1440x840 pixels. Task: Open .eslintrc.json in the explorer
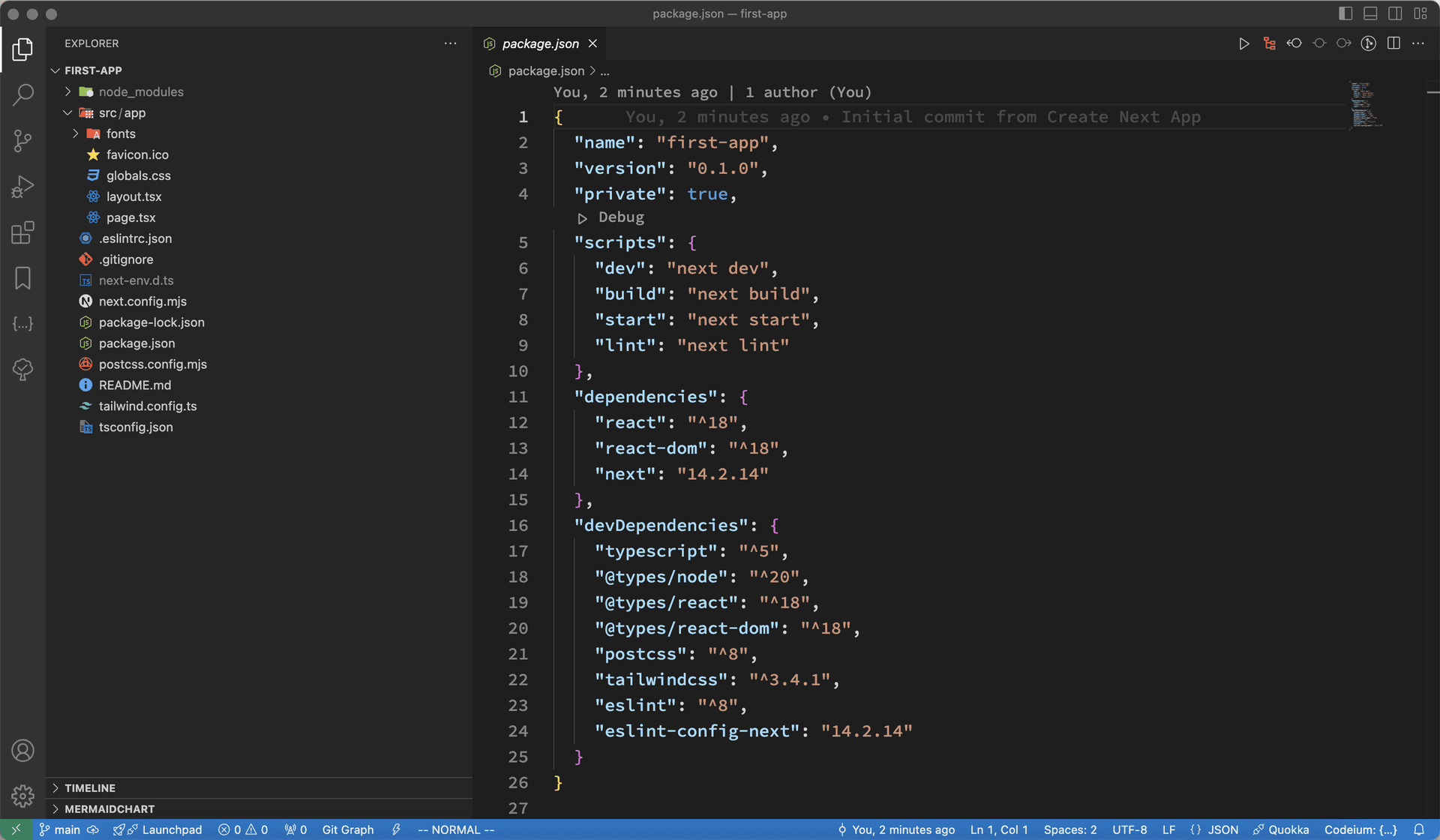pyautogui.click(x=259, y=238)
